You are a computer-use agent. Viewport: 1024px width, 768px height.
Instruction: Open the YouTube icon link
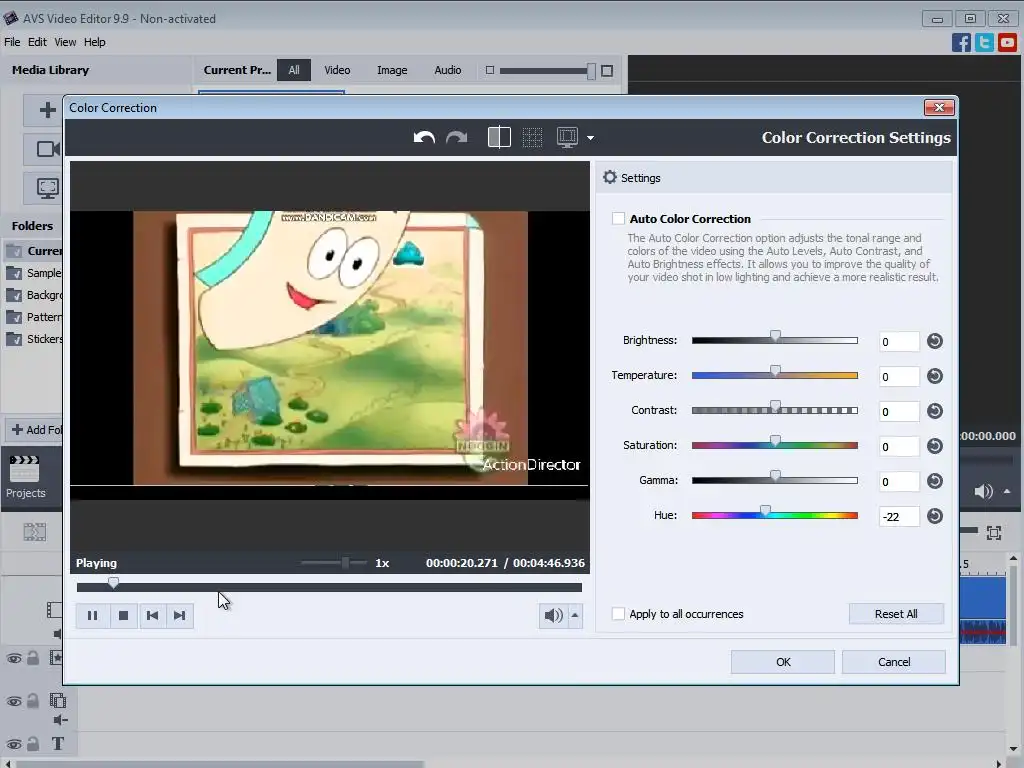[x=1007, y=42]
